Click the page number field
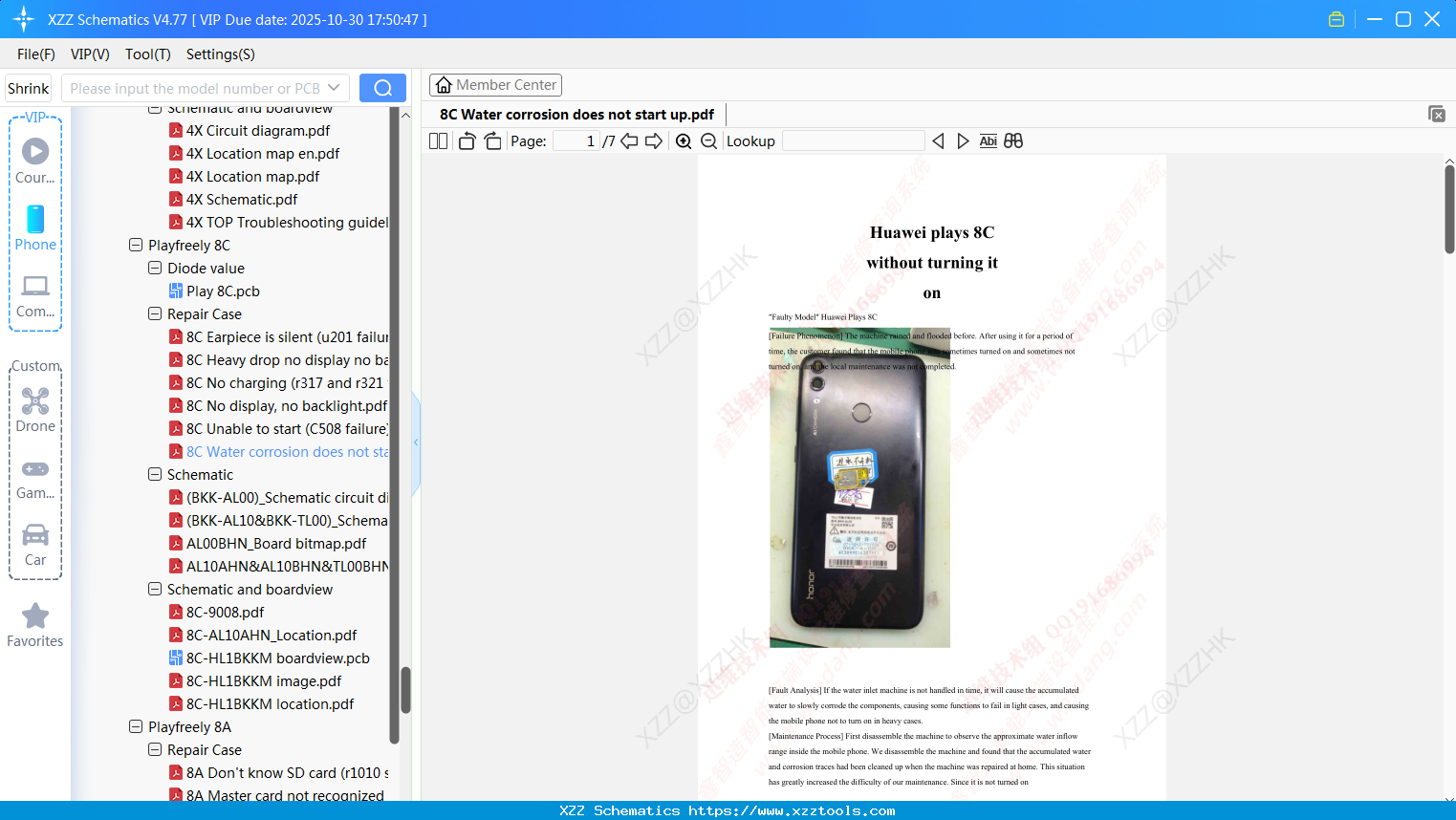1456x820 pixels. pos(576,141)
